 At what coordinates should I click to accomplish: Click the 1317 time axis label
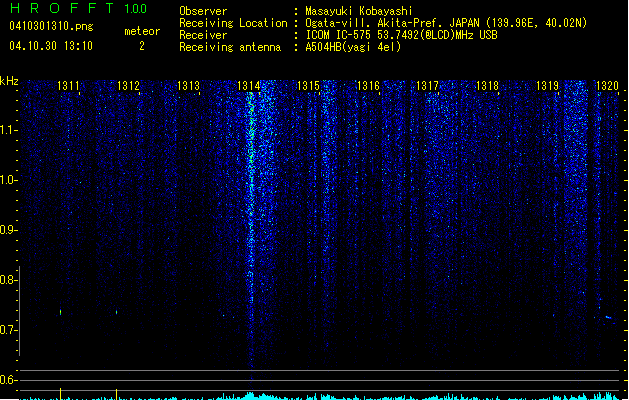pos(428,85)
